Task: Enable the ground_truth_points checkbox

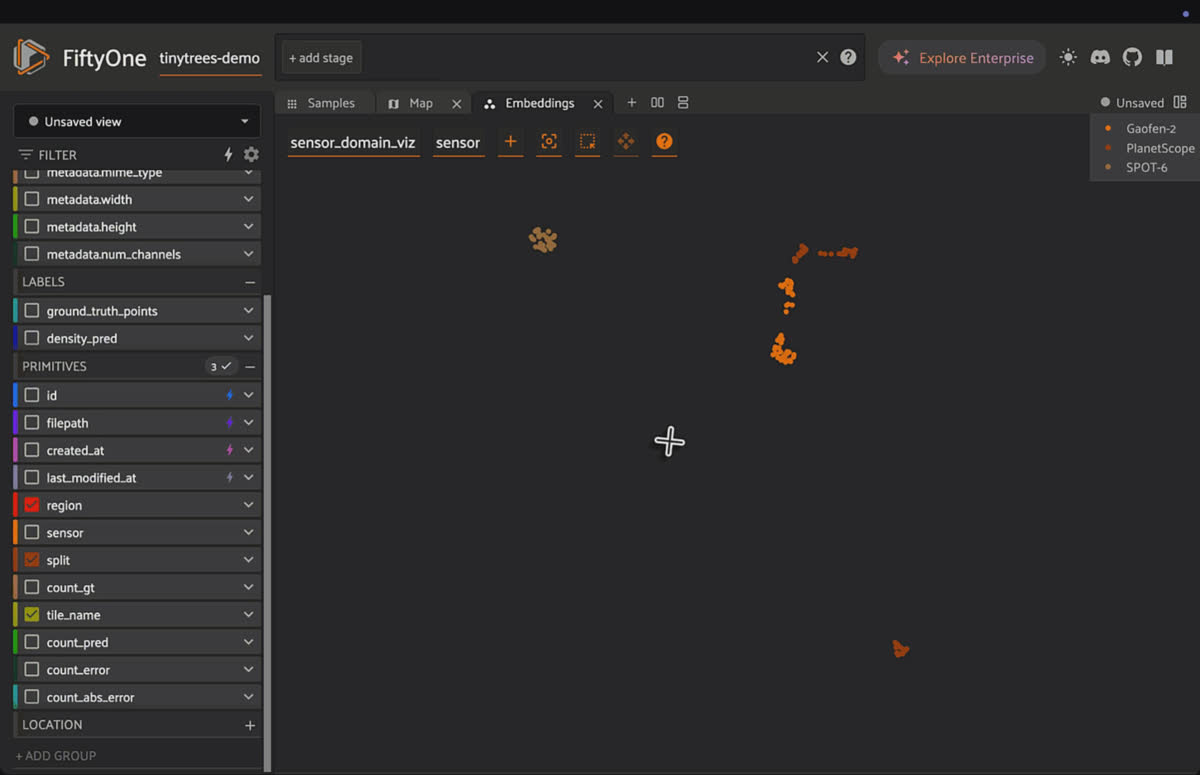Action: tap(32, 311)
